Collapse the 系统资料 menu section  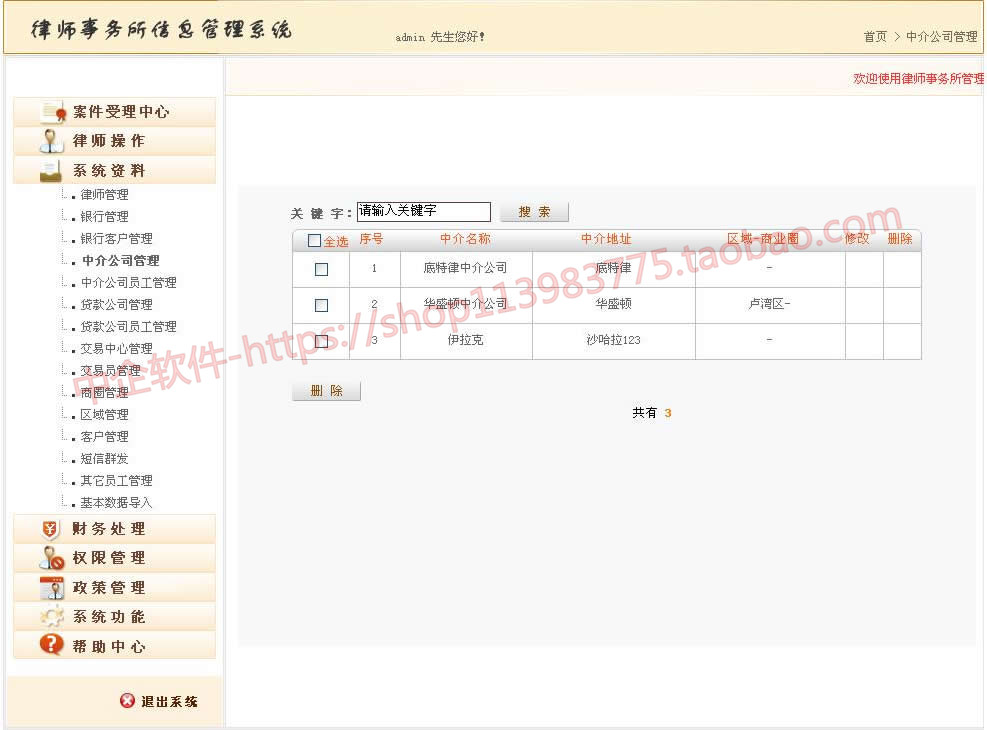point(109,171)
